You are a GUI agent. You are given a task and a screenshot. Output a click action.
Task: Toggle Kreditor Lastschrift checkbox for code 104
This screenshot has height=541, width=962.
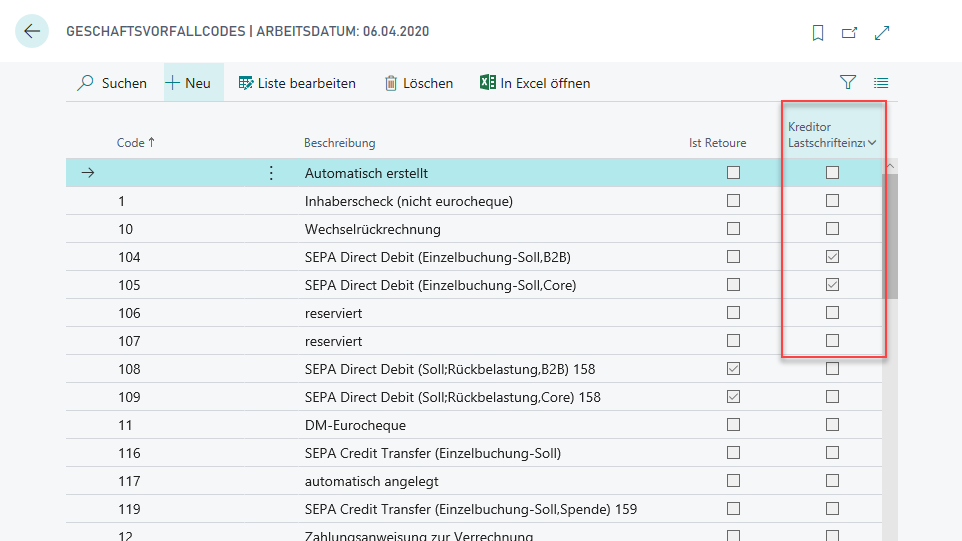click(x=832, y=256)
